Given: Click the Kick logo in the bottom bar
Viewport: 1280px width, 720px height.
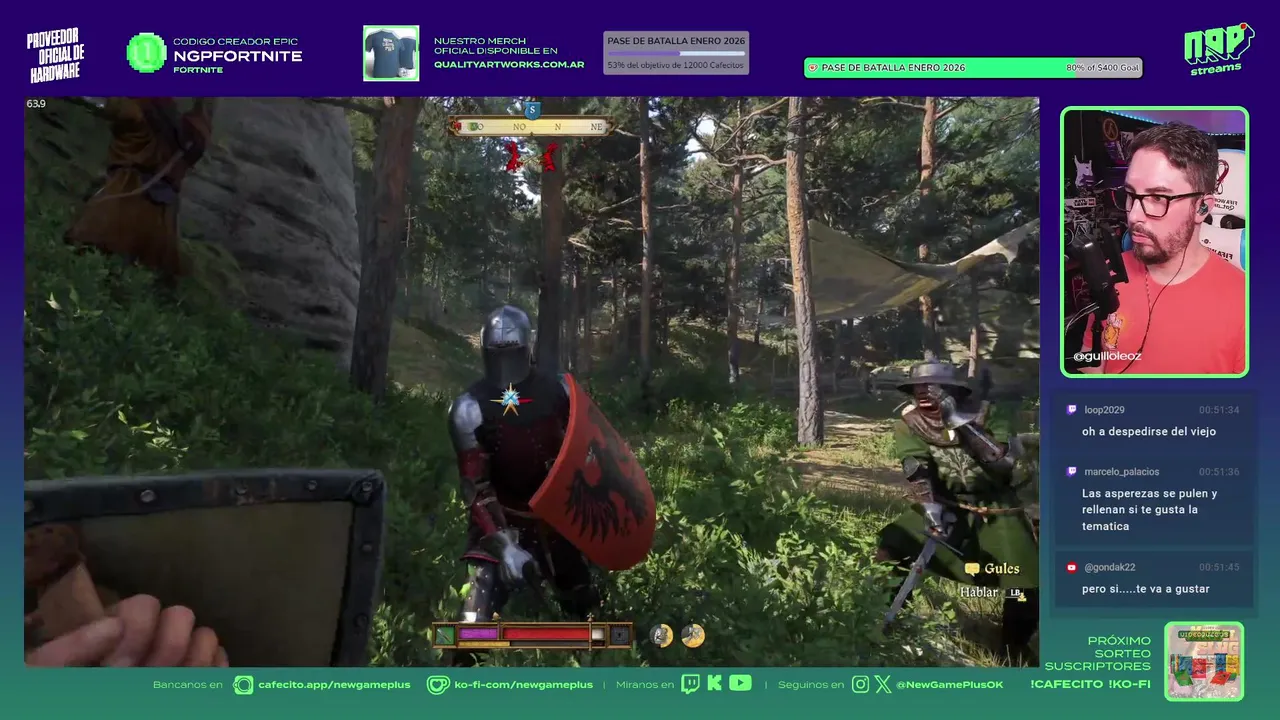Looking at the screenshot, I should pyautogui.click(x=714, y=684).
